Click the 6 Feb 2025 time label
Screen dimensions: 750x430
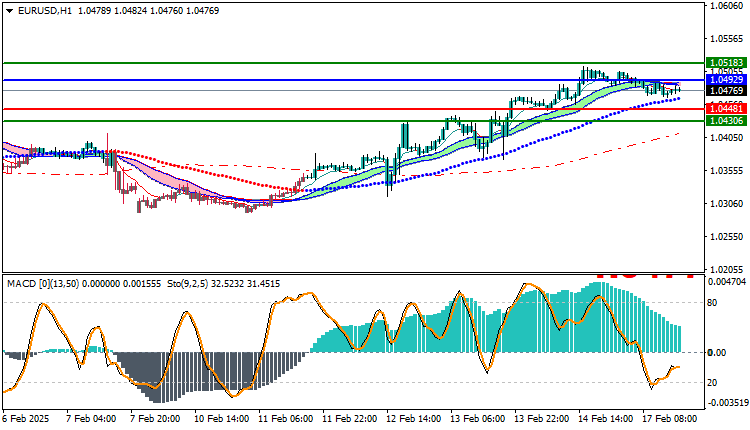[26, 419]
